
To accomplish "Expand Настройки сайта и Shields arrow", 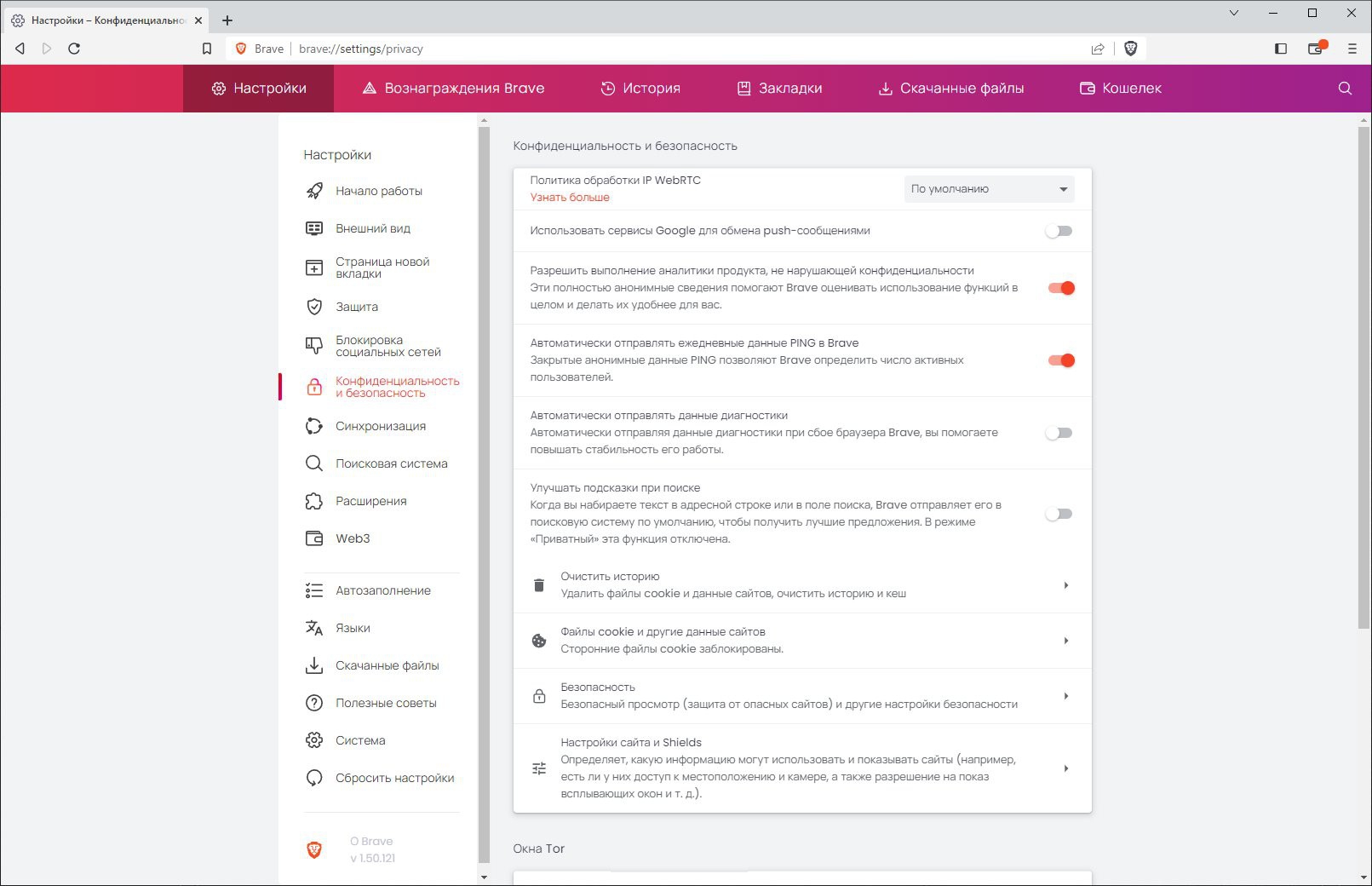I will click(1065, 768).
